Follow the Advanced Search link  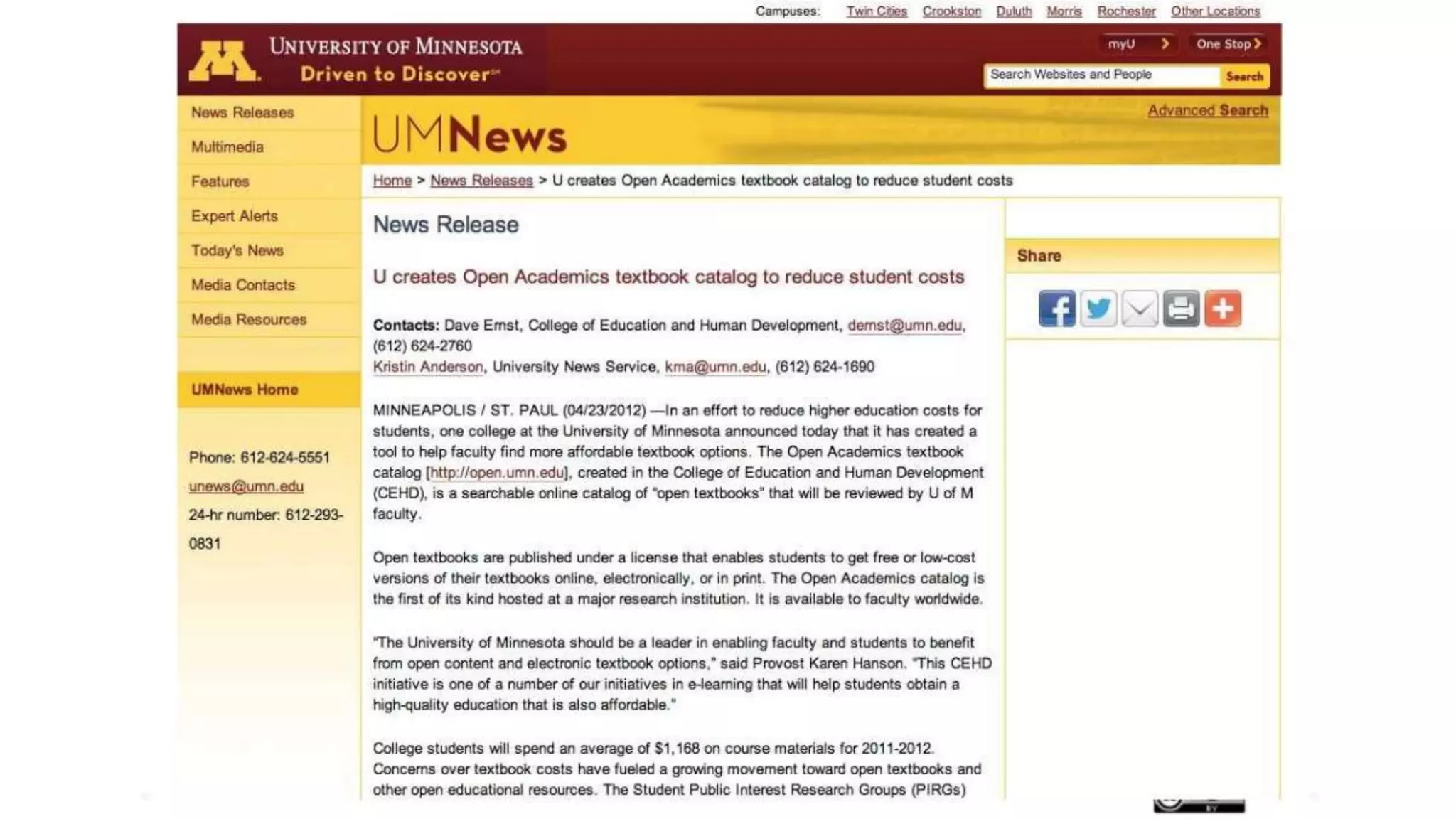pos(1207,110)
